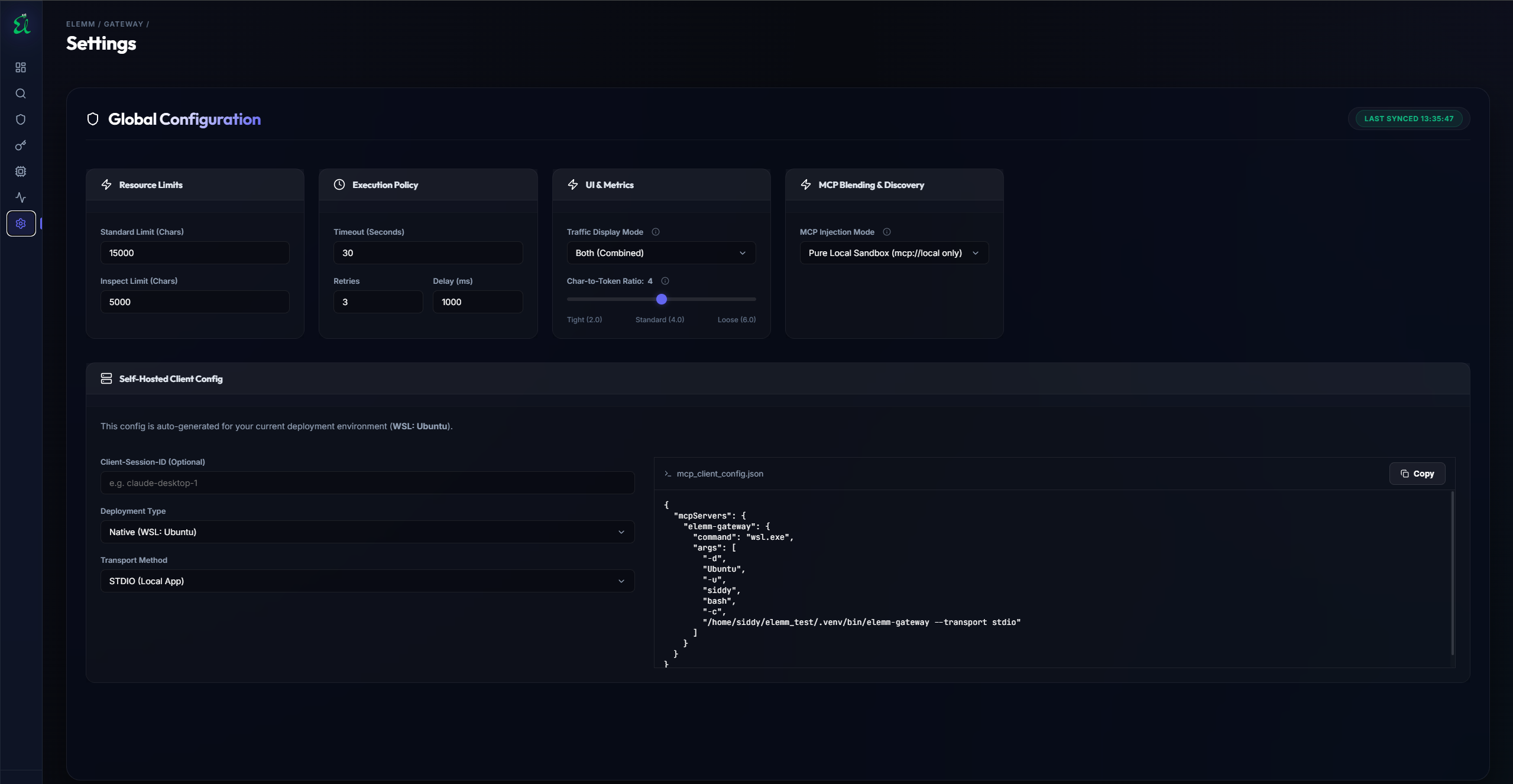Screen dimensions: 1513x784
Task: Click the "bash" argument line in the config
Action: [x=719, y=601]
